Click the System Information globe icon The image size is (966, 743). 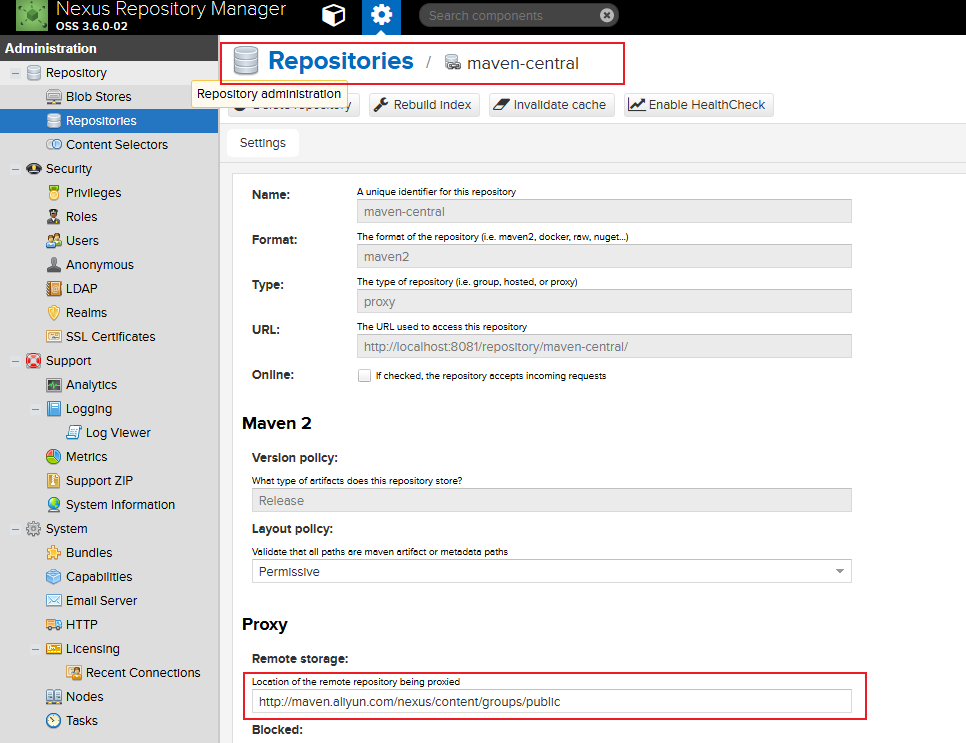54,505
